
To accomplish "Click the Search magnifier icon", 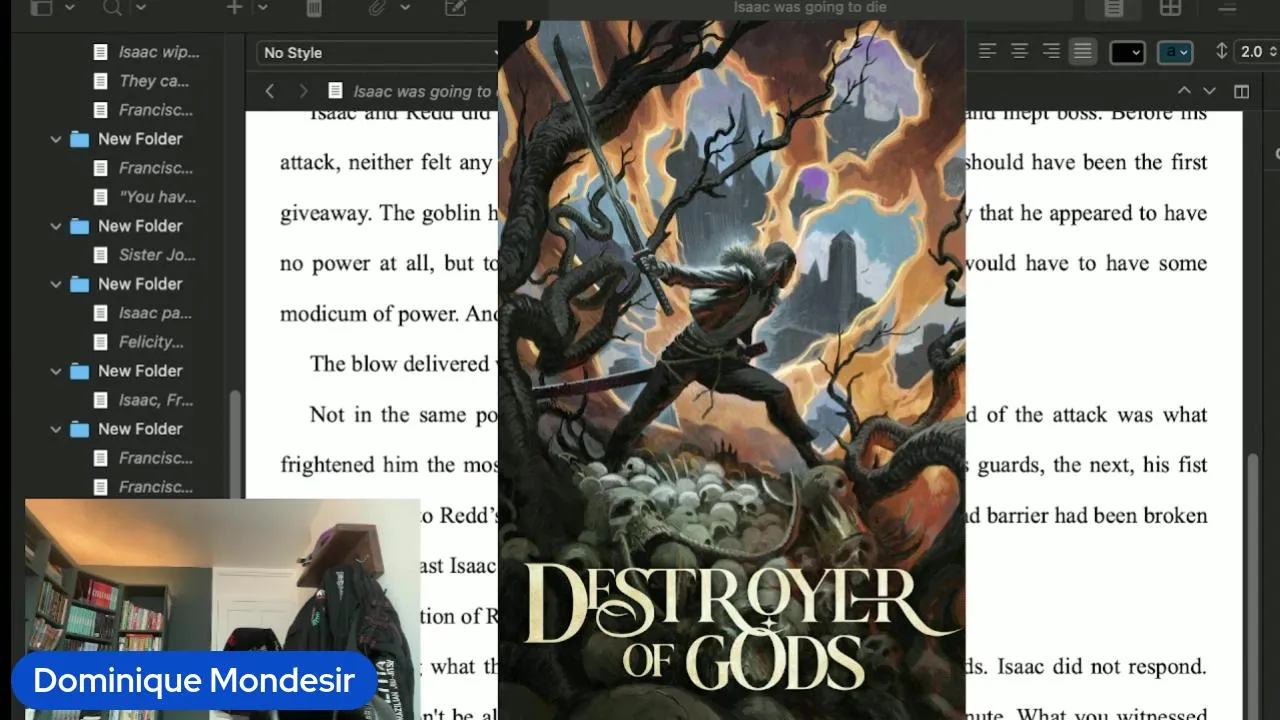I will click(x=112, y=8).
